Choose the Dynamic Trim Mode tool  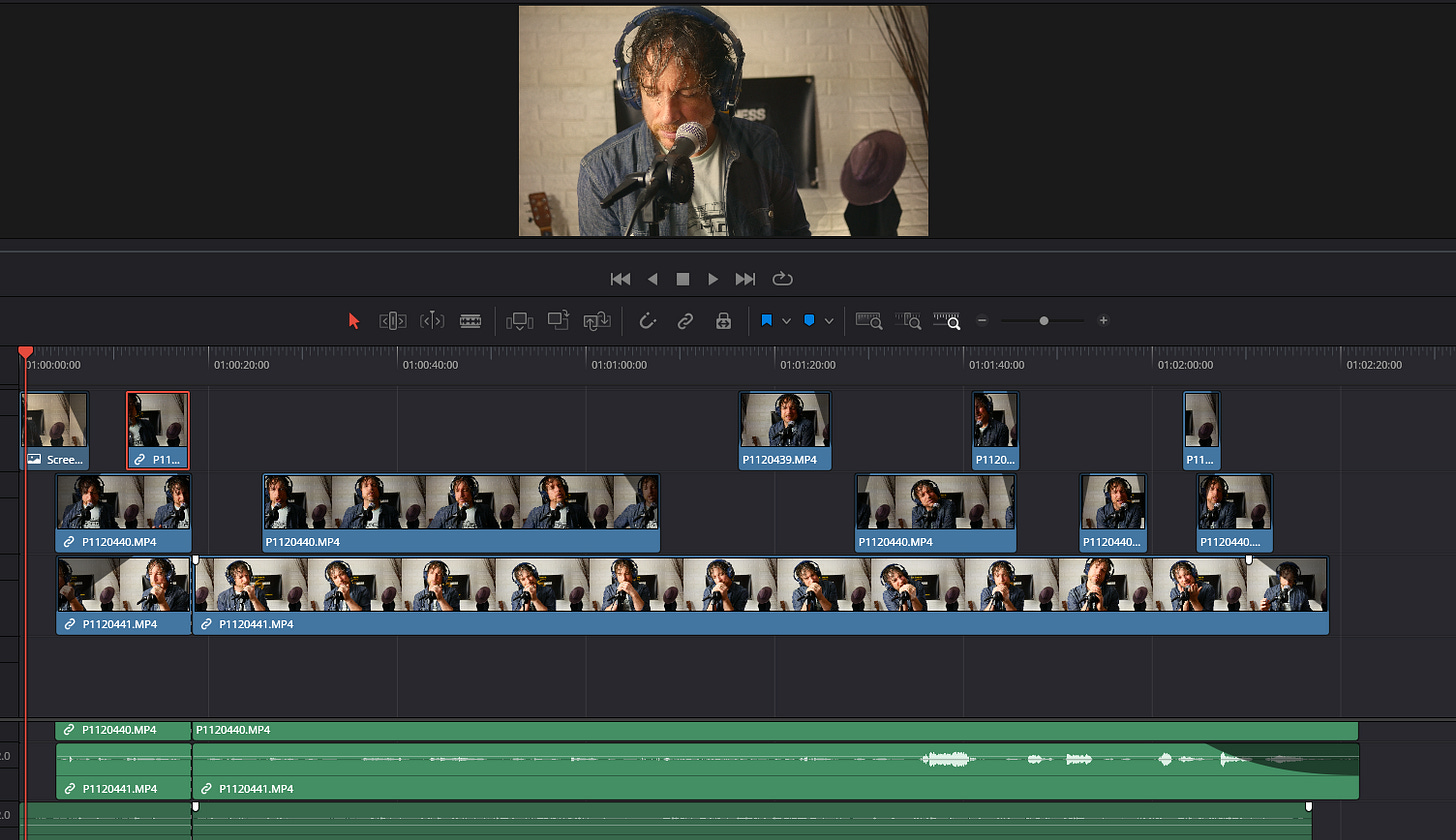(432, 321)
